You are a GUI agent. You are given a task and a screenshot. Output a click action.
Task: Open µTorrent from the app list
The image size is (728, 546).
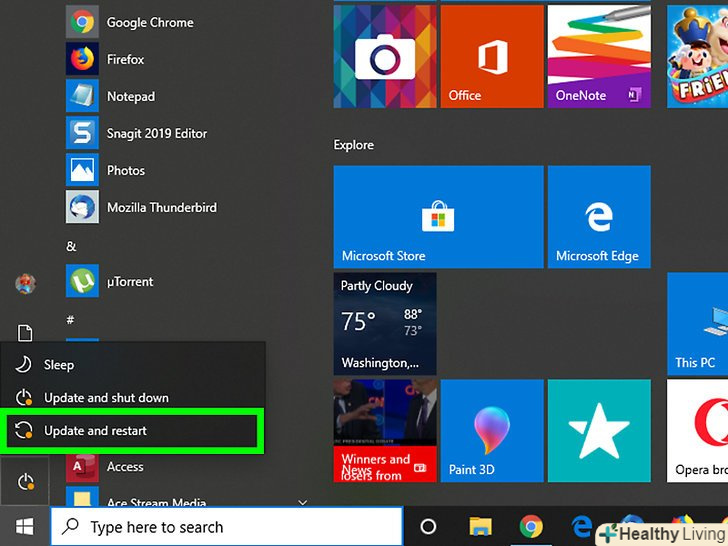(x=110, y=281)
